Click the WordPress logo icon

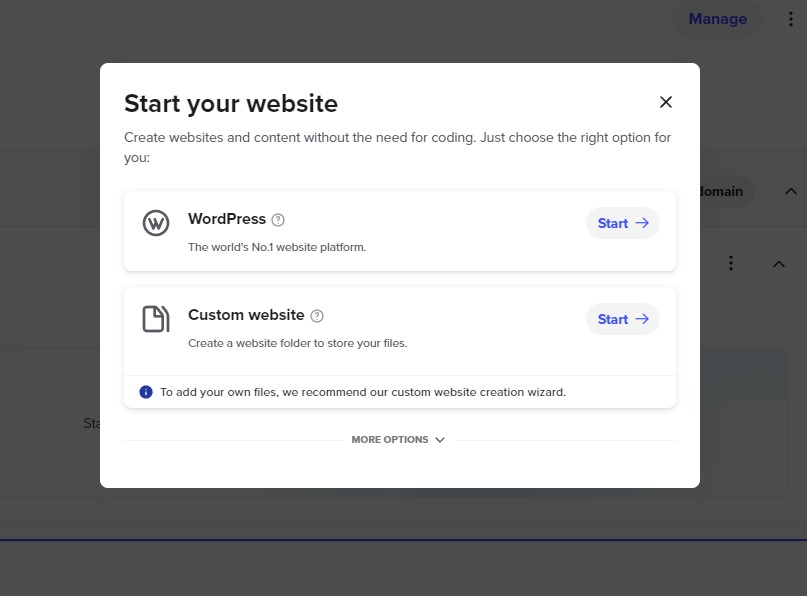155,223
